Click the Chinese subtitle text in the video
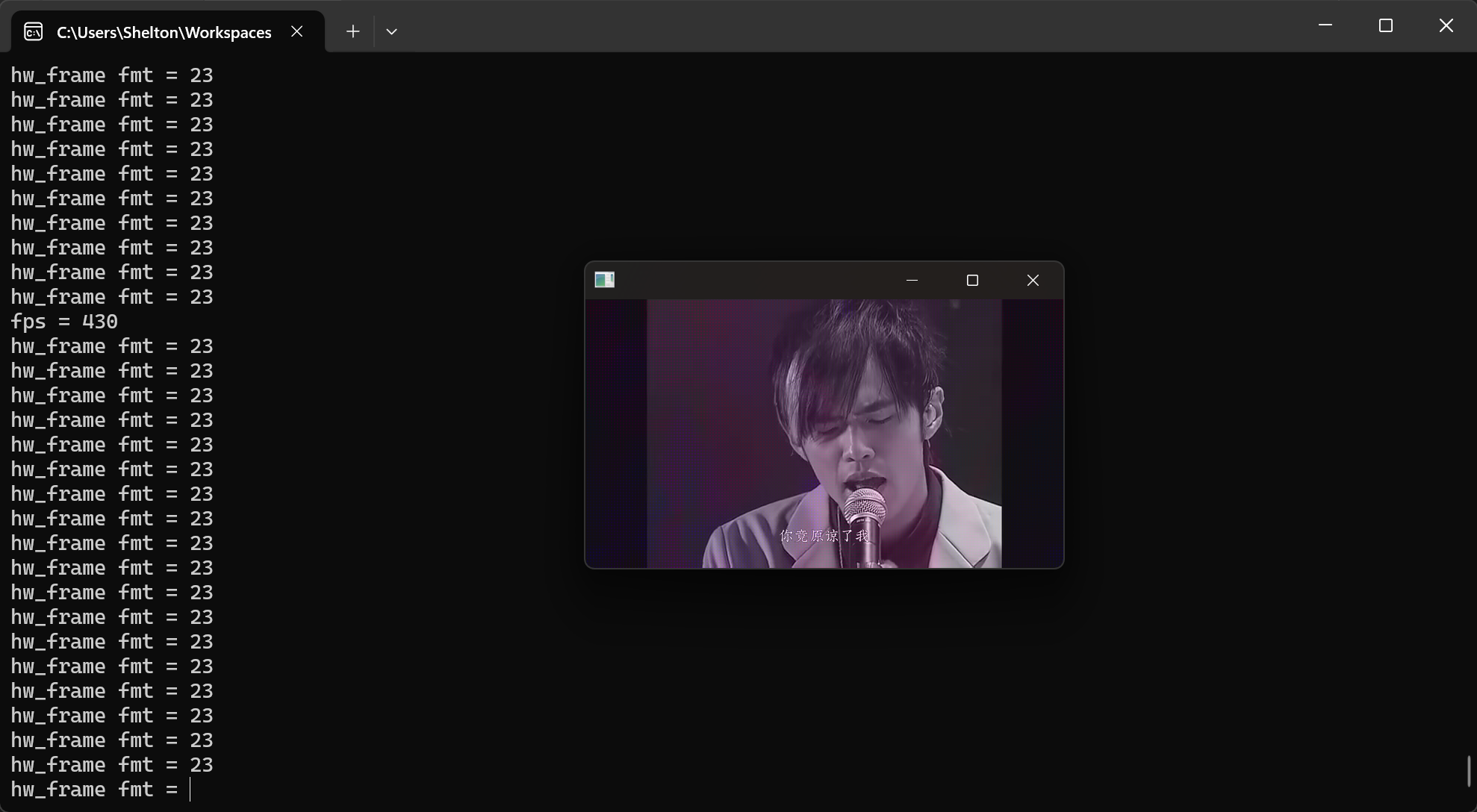 click(x=824, y=536)
